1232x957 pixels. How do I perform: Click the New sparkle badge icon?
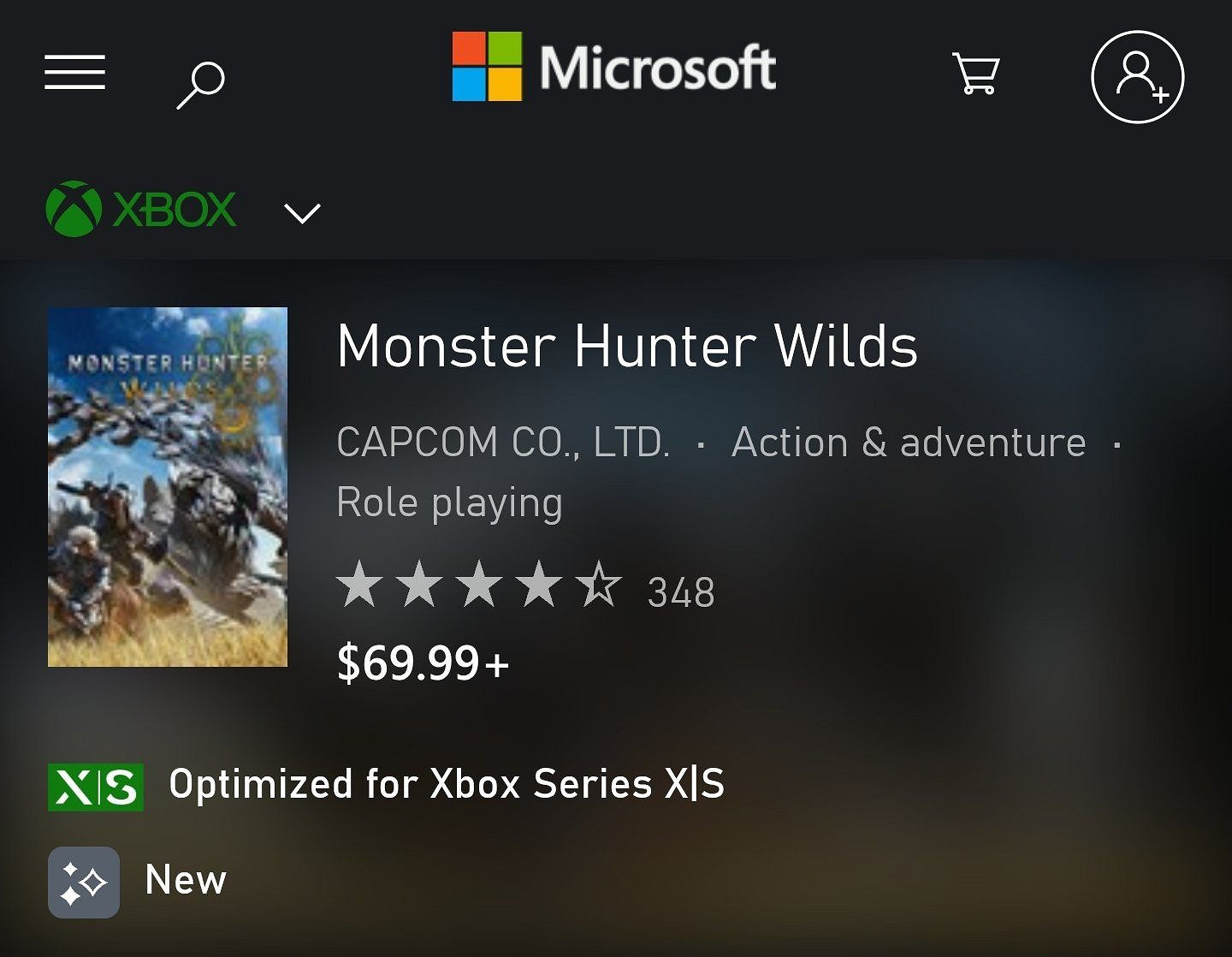click(x=84, y=882)
